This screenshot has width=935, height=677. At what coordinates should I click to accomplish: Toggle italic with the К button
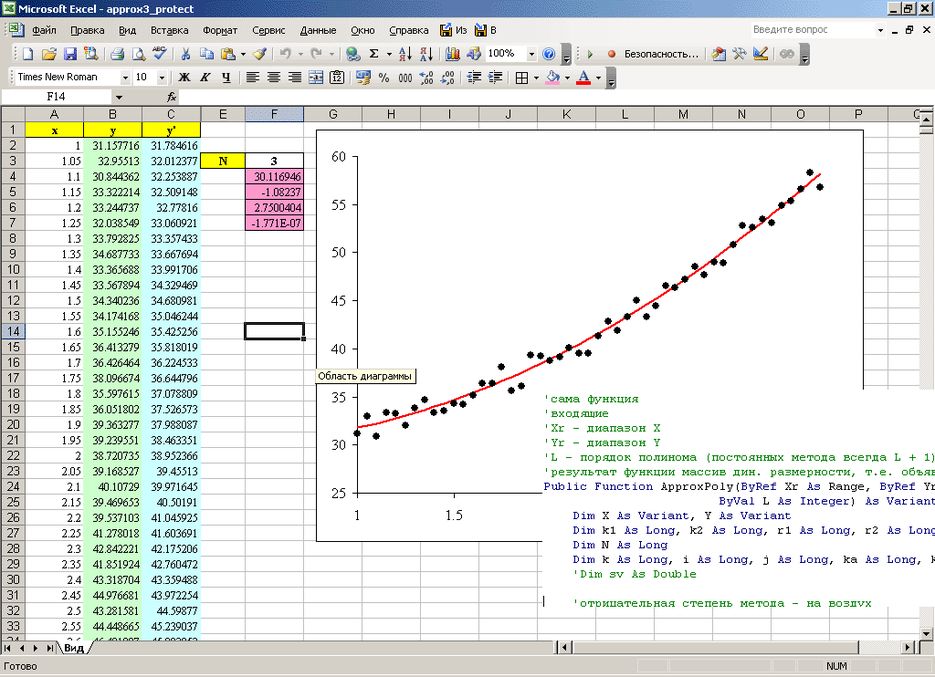(205, 78)
